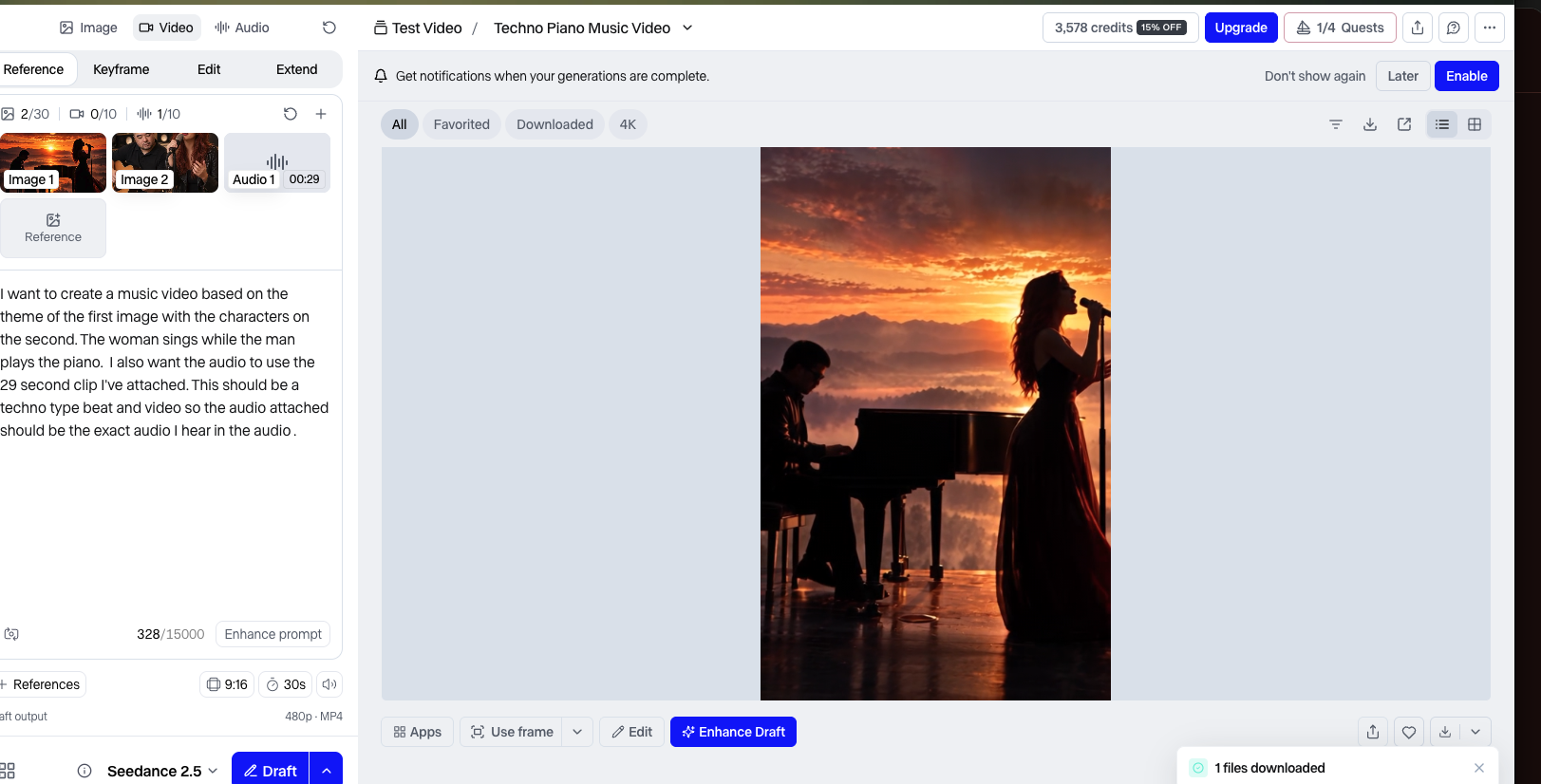
Task: Add a new reference with plus icon
Action: coord(321,114)
